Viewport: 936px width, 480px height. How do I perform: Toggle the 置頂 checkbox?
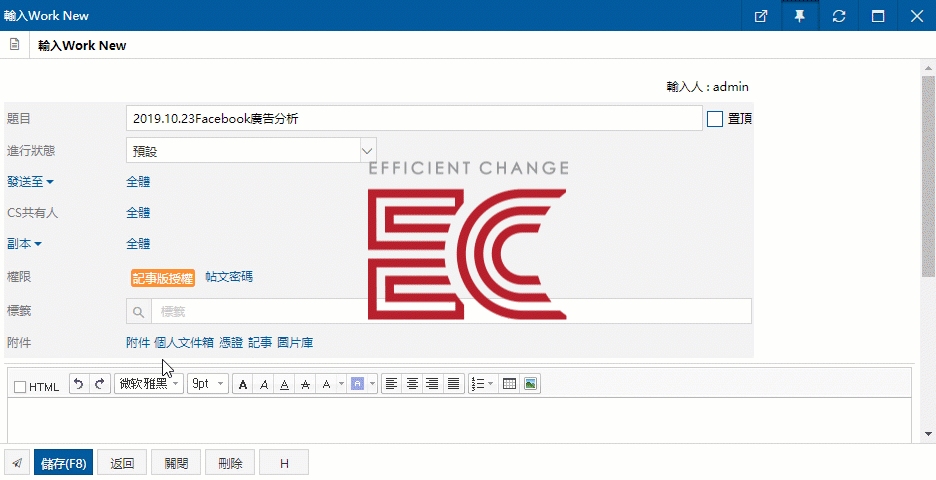[x=715, y=119]
